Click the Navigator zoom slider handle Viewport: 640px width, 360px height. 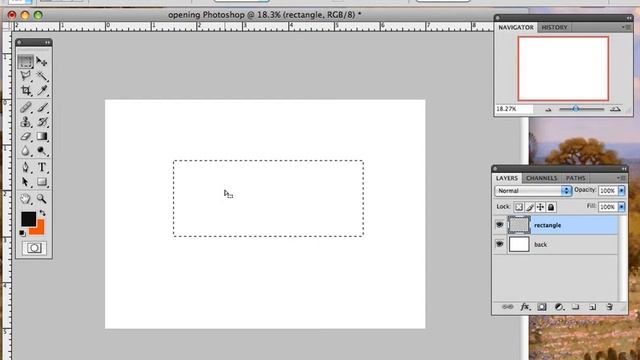pyautogui.click(x=576, y=109)
